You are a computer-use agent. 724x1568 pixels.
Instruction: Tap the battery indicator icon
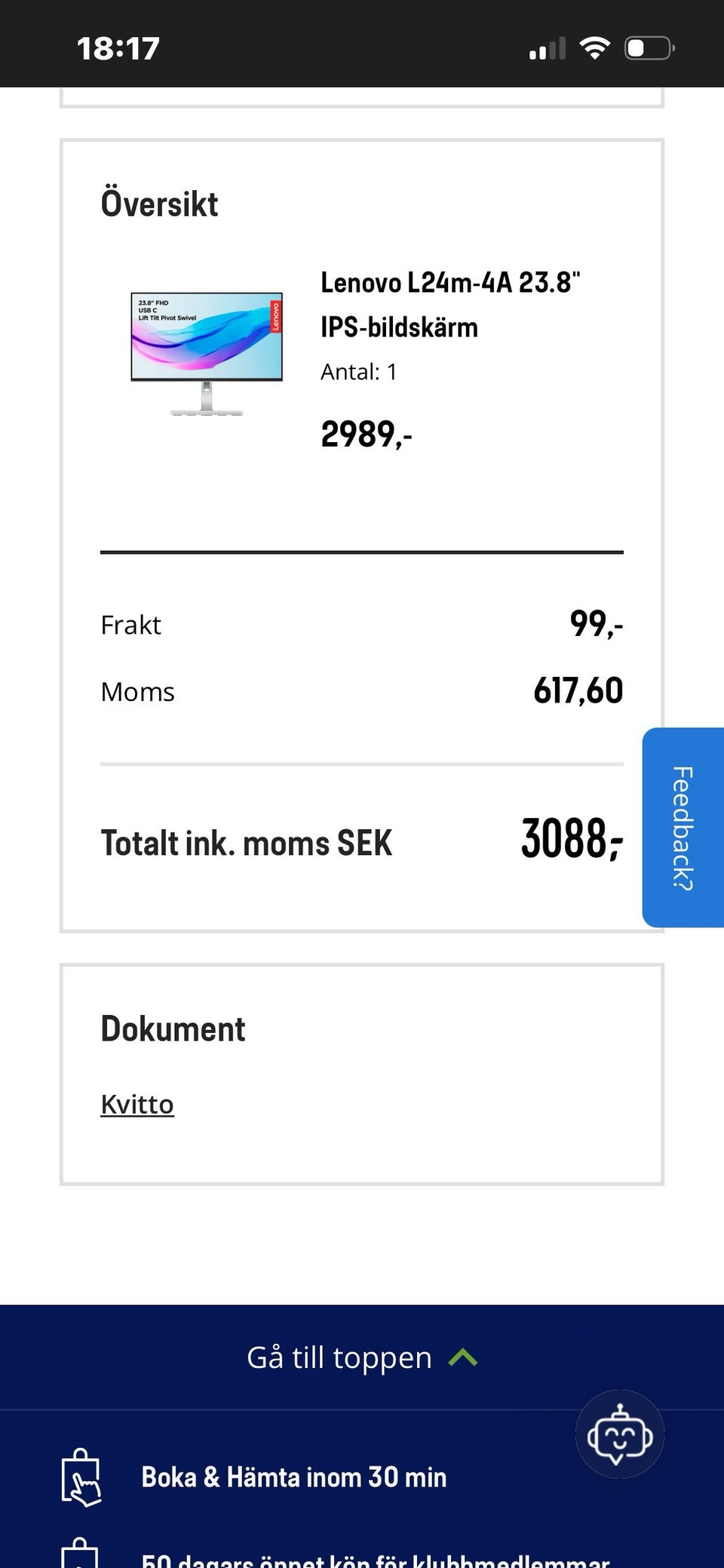click(649, 48)
